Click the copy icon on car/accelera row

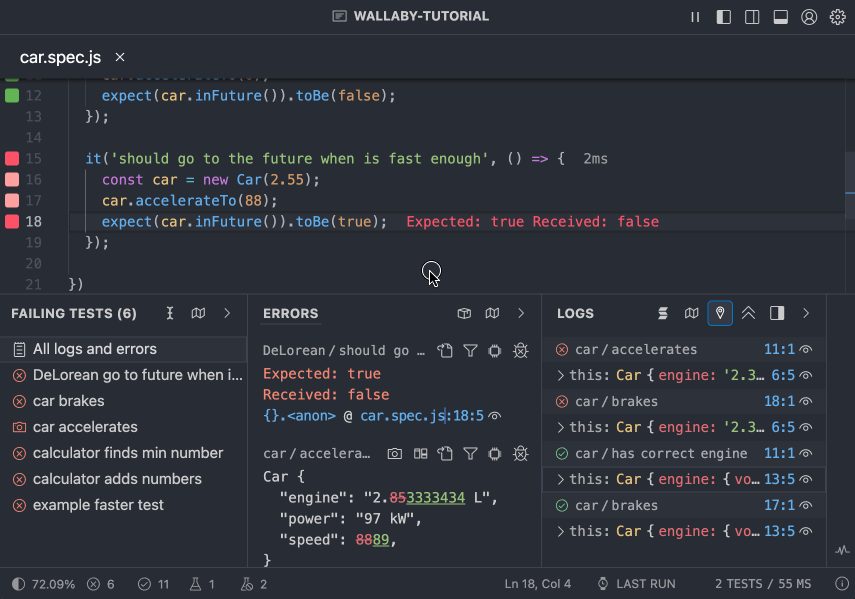click(x=445, y=453)
